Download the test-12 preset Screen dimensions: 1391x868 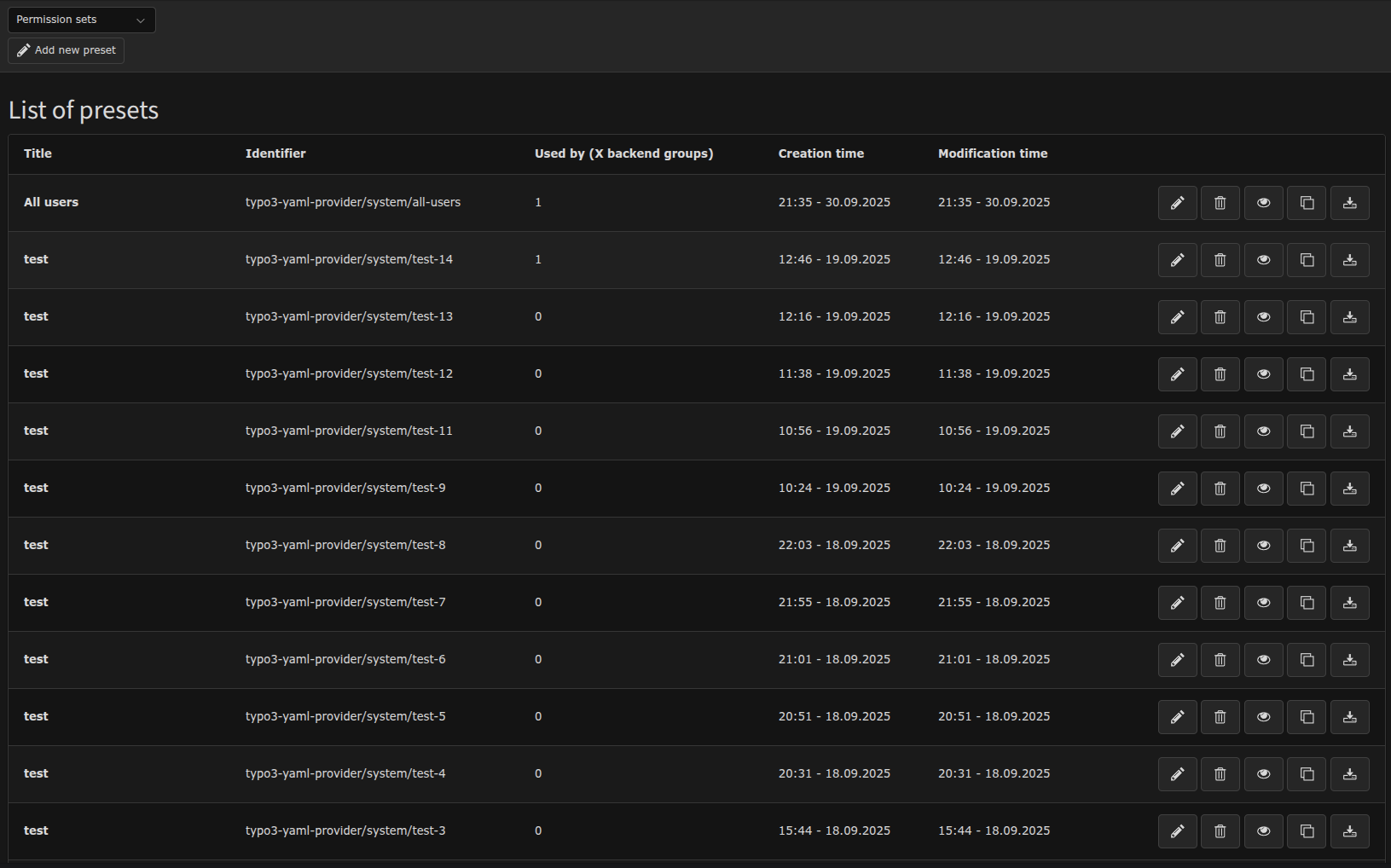click(x=1349, y=374)
